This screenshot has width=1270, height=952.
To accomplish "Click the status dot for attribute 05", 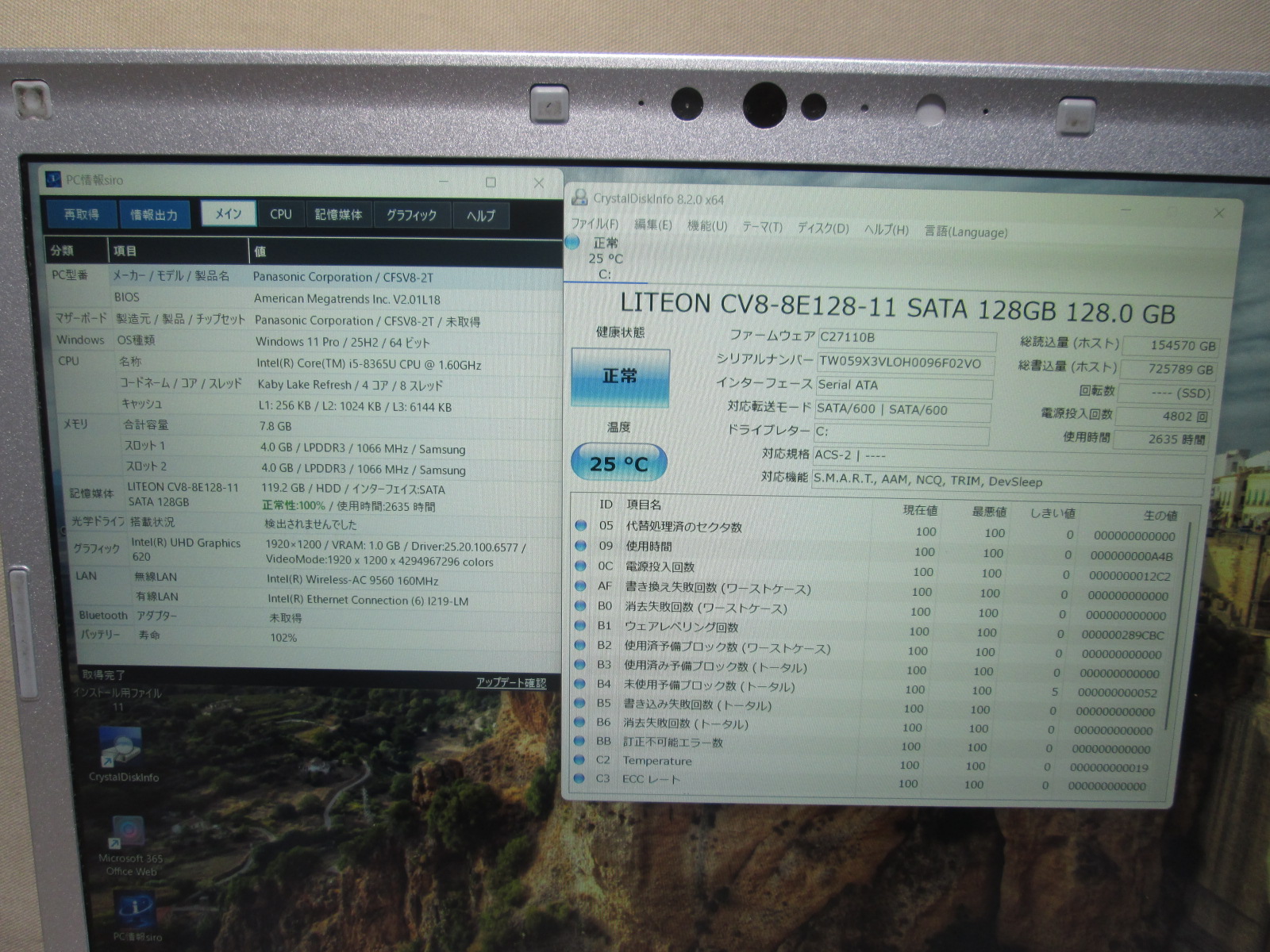I will tap(581, 525).
